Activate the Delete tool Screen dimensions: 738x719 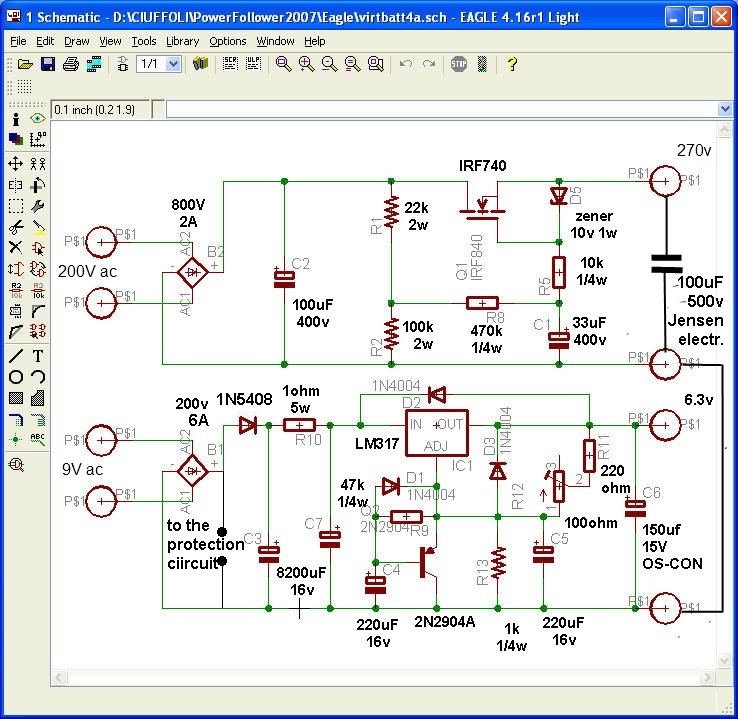tap(16, 248)
